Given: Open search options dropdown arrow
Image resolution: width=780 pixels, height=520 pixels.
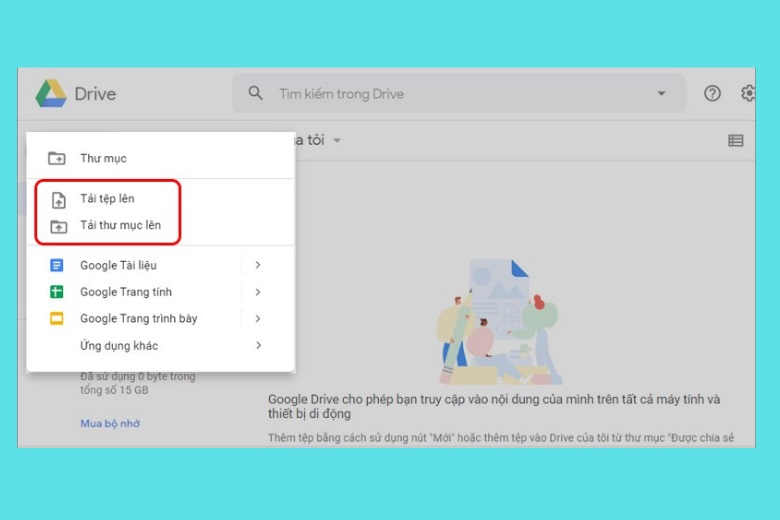Looking at the screenshot, I should (661, 93).
